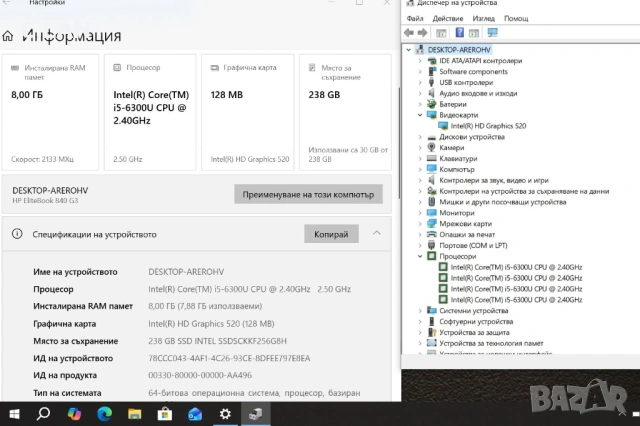Screen dimensions: 640x426
Task: Click the Help icon in Device Manager toolbar
Action: (x=460, y=33)
